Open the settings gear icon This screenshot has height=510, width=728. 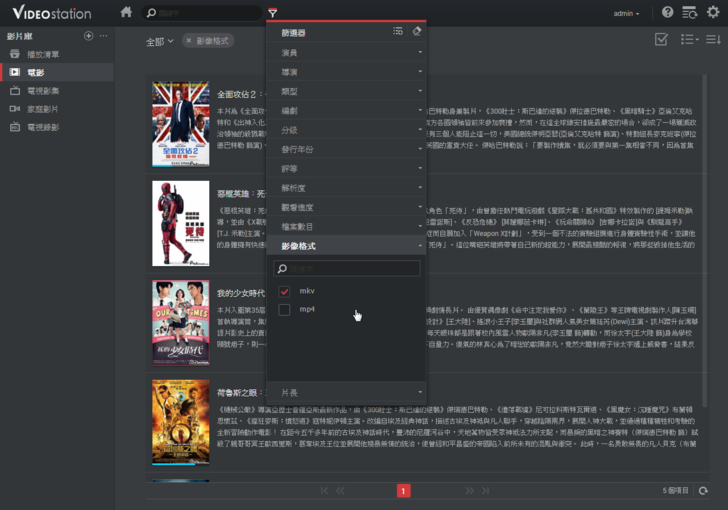713,12
